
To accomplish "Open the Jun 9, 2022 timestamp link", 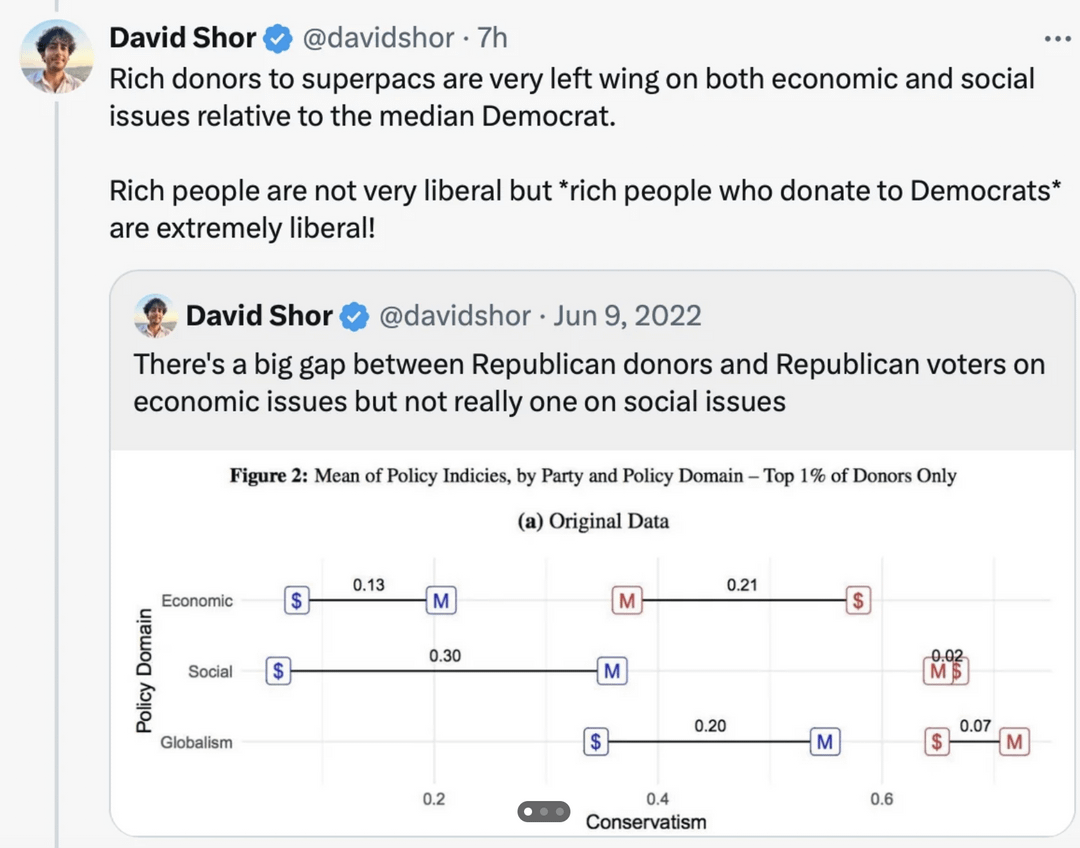I will pos(627,316).
